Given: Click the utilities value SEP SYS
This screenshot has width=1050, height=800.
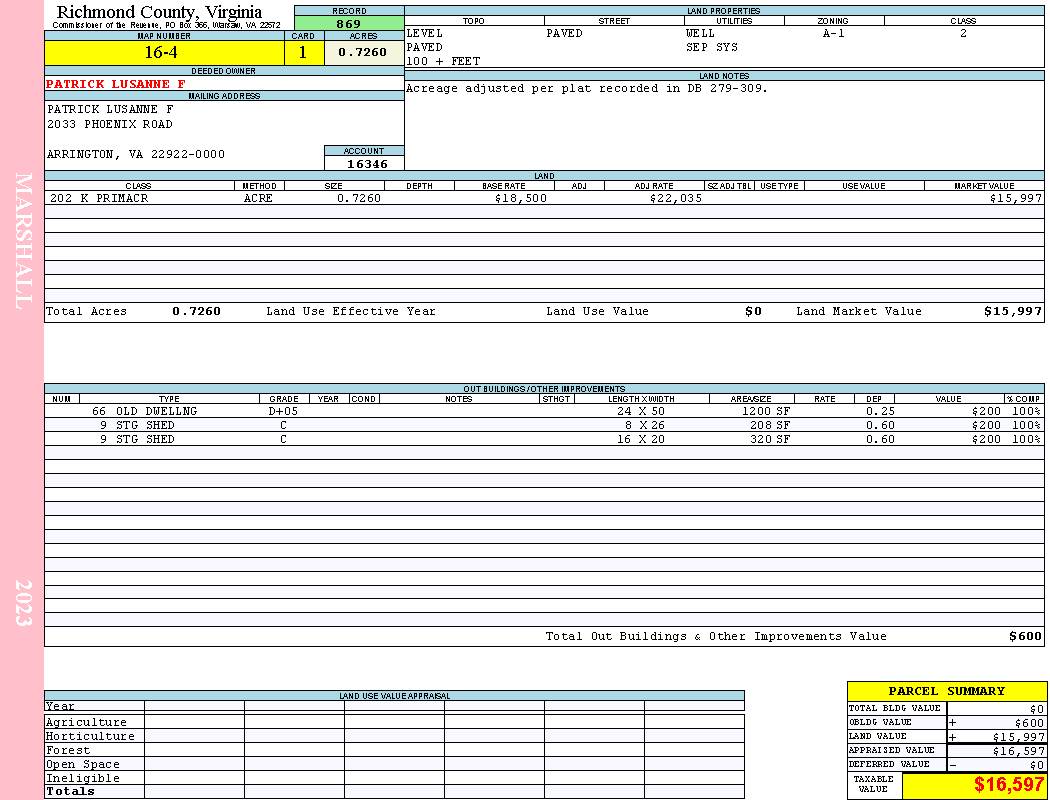Looking at the screenshot, I should 712,48.
